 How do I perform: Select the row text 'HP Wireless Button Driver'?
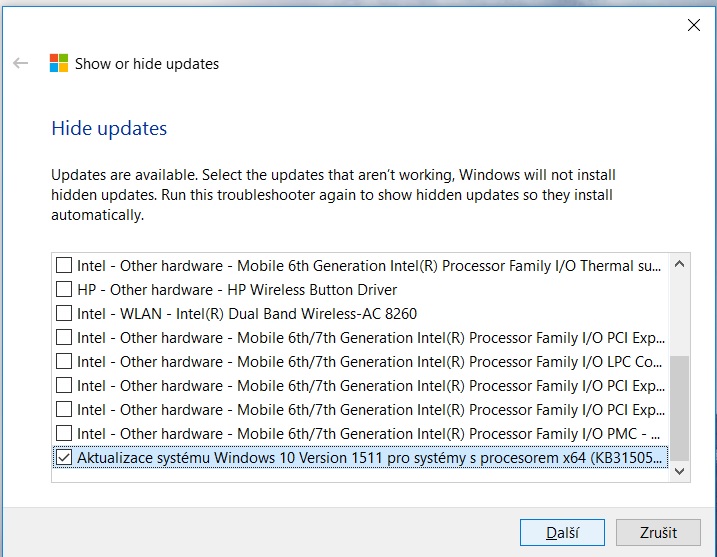[x=237, y=289]
